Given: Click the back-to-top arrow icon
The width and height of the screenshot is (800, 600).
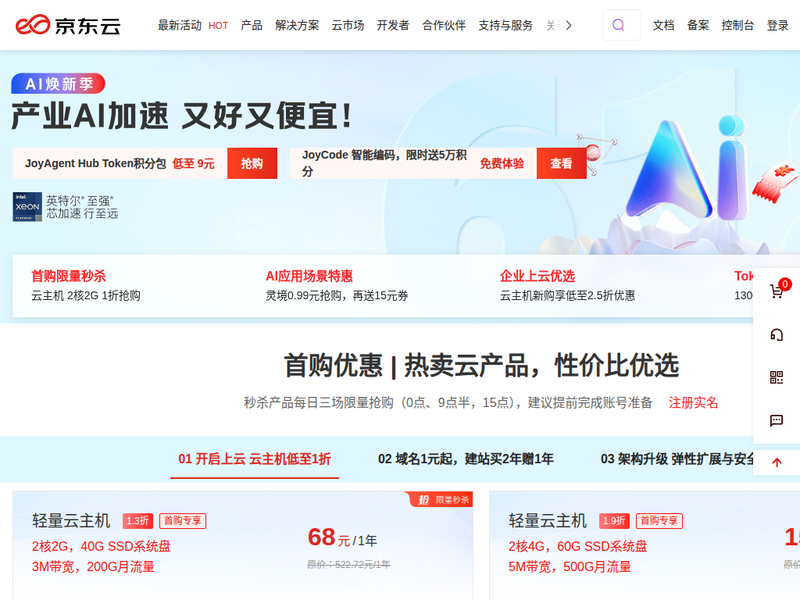Looking at the screenshot, I should (777, 463).
